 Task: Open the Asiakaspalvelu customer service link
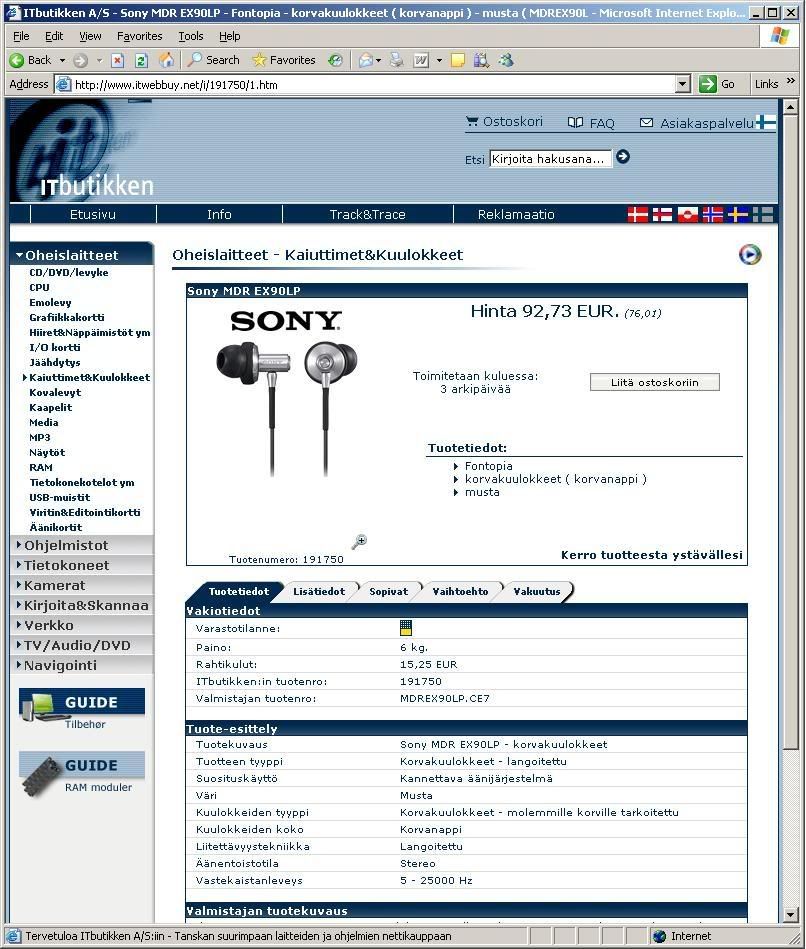click(x=697, y=123)
